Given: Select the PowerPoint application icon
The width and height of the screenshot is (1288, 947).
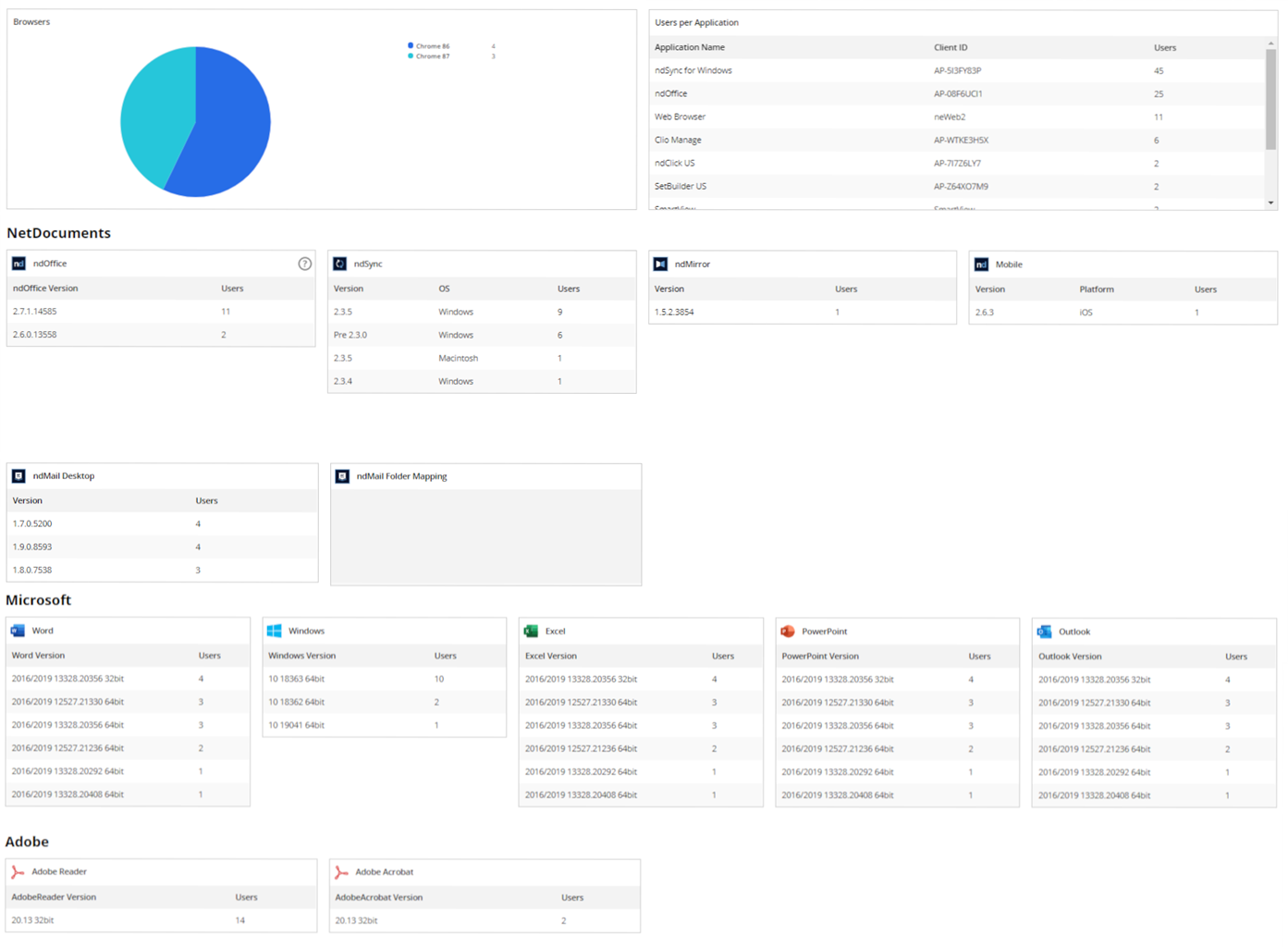Looking at the screenshot, I should [x=787, y=630].
